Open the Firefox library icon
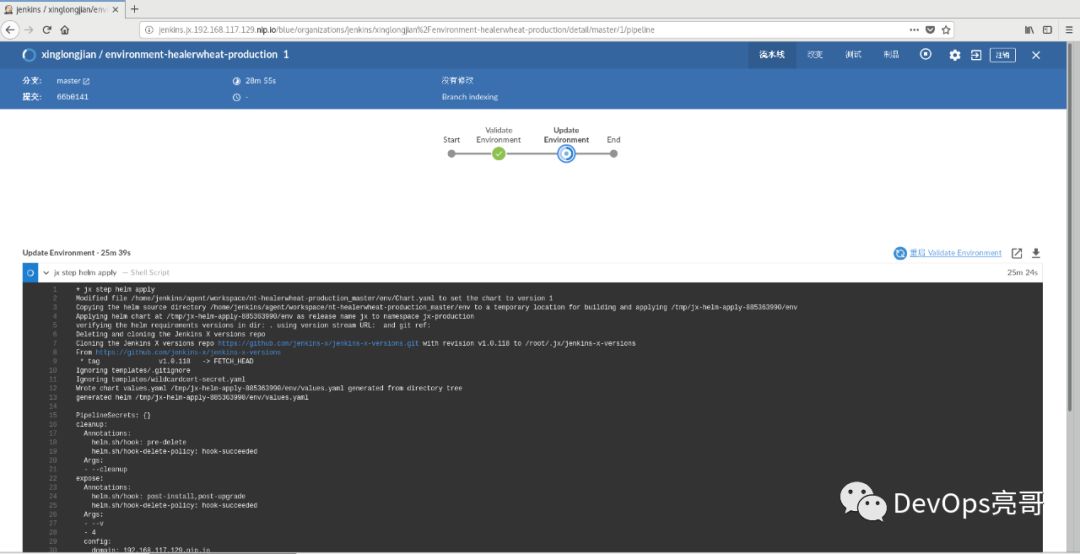Screen dimensions: 1080x554 click(x=1029, y=30)
